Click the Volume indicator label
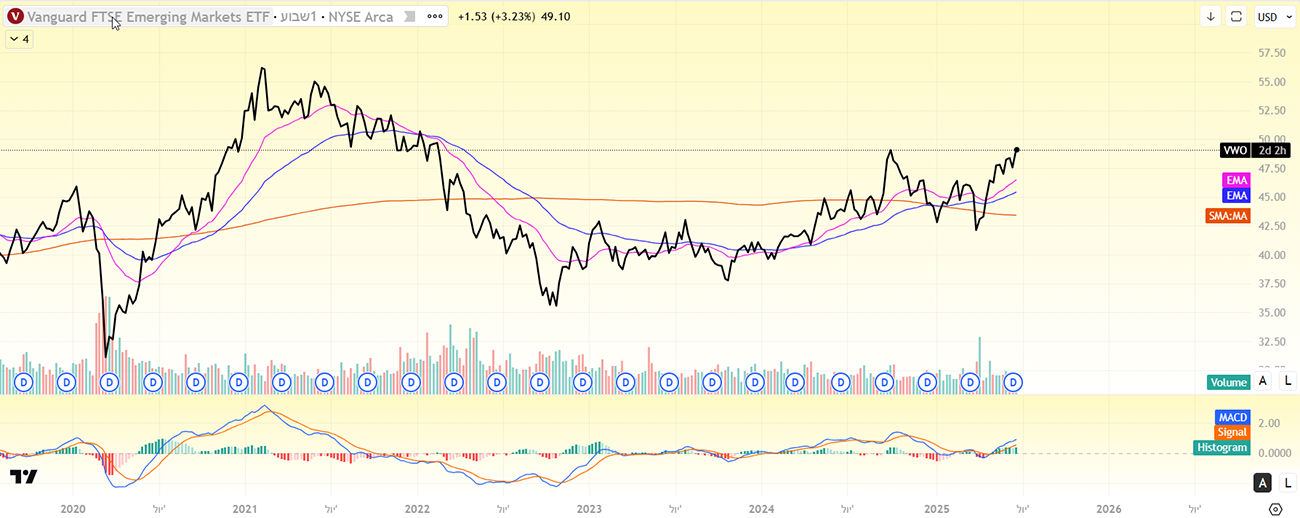This screenshot has height=518, width=1300. pos(1229,382)
